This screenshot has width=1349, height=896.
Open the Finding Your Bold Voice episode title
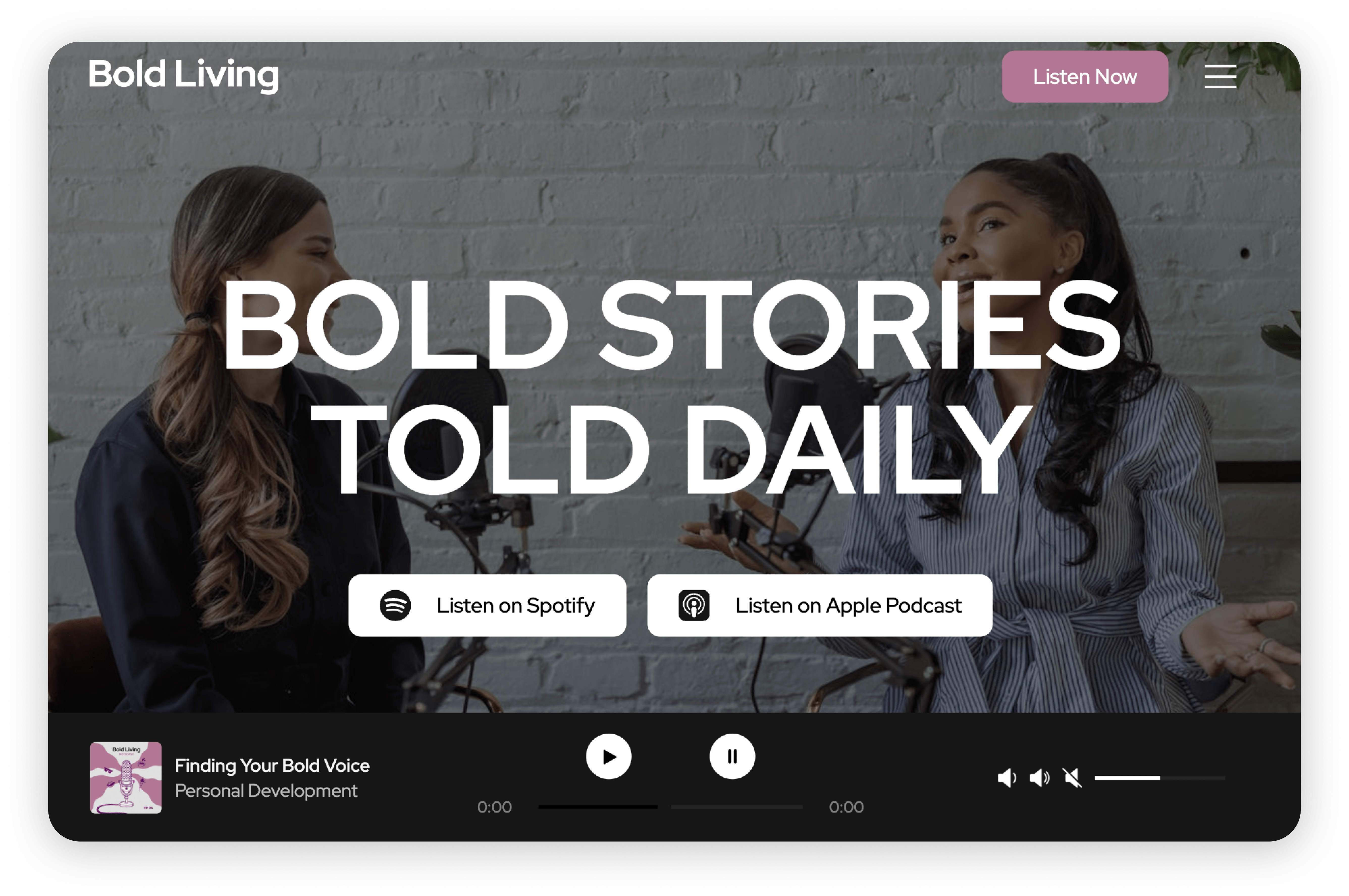point(272,765)
